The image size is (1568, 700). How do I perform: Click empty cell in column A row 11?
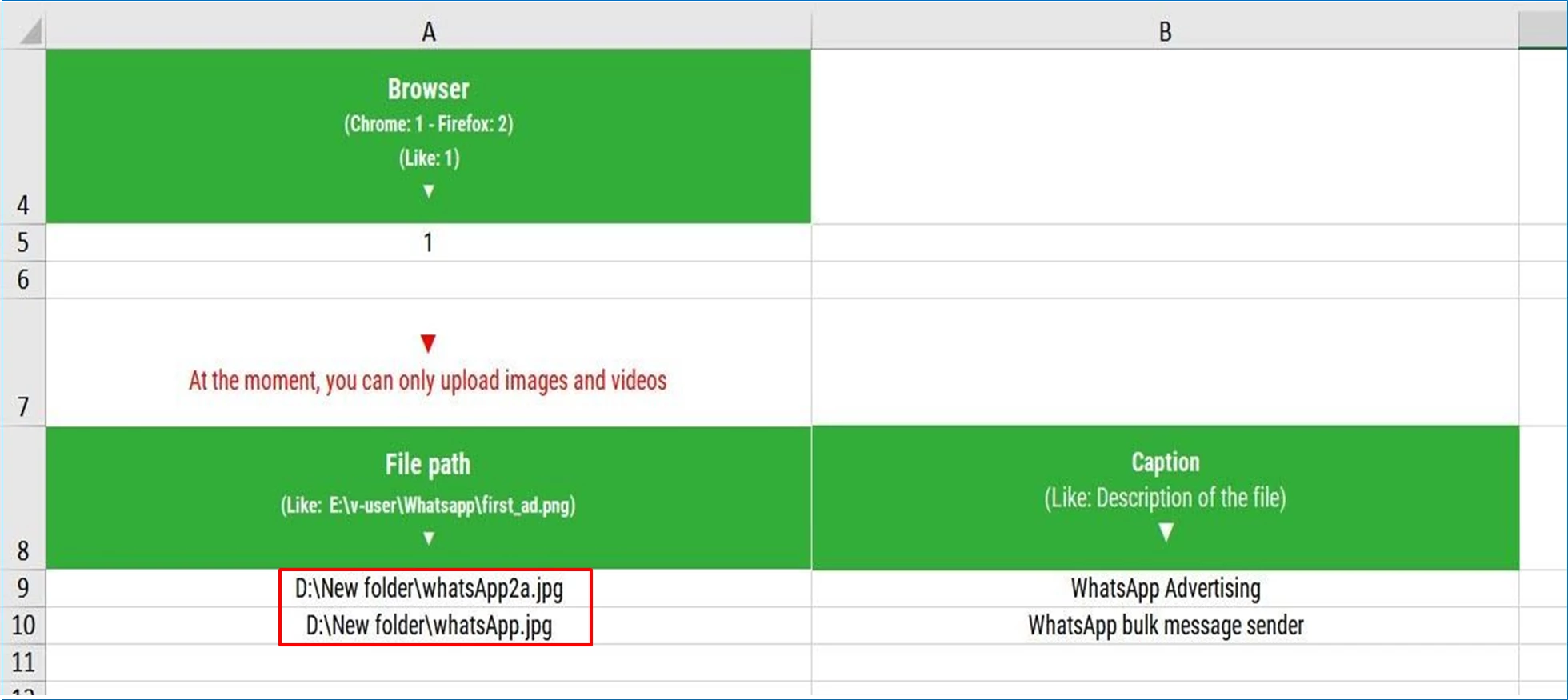[x=428, y=662]
